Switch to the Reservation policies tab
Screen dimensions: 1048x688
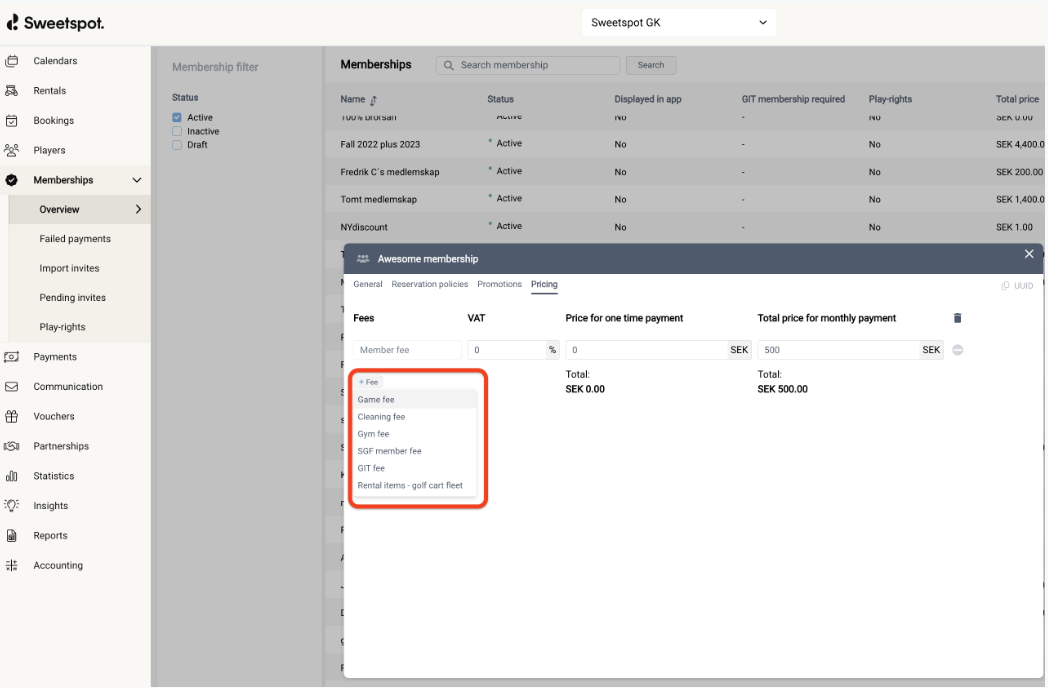point(429,284)
